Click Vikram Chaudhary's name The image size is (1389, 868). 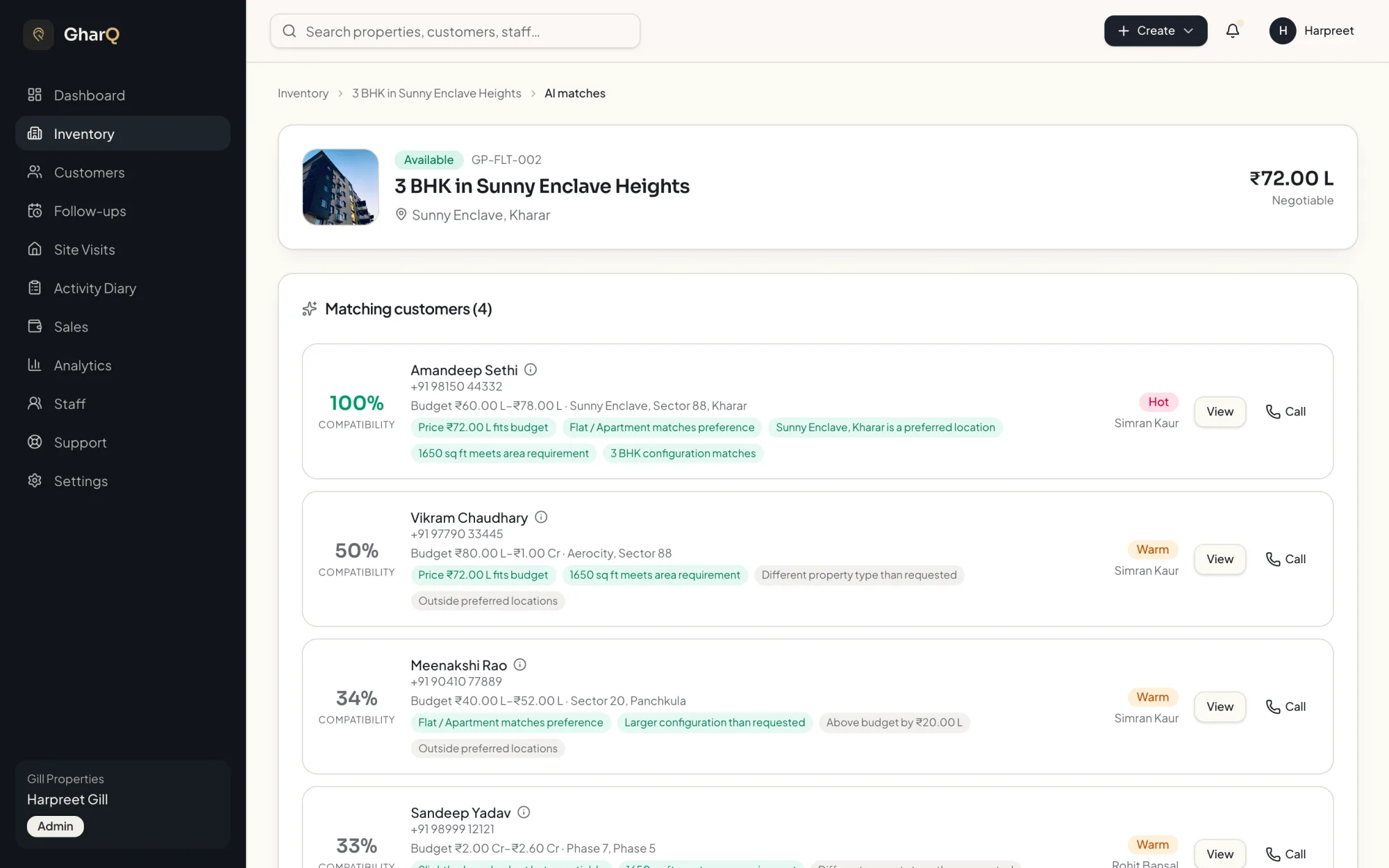tap(469, 518)
